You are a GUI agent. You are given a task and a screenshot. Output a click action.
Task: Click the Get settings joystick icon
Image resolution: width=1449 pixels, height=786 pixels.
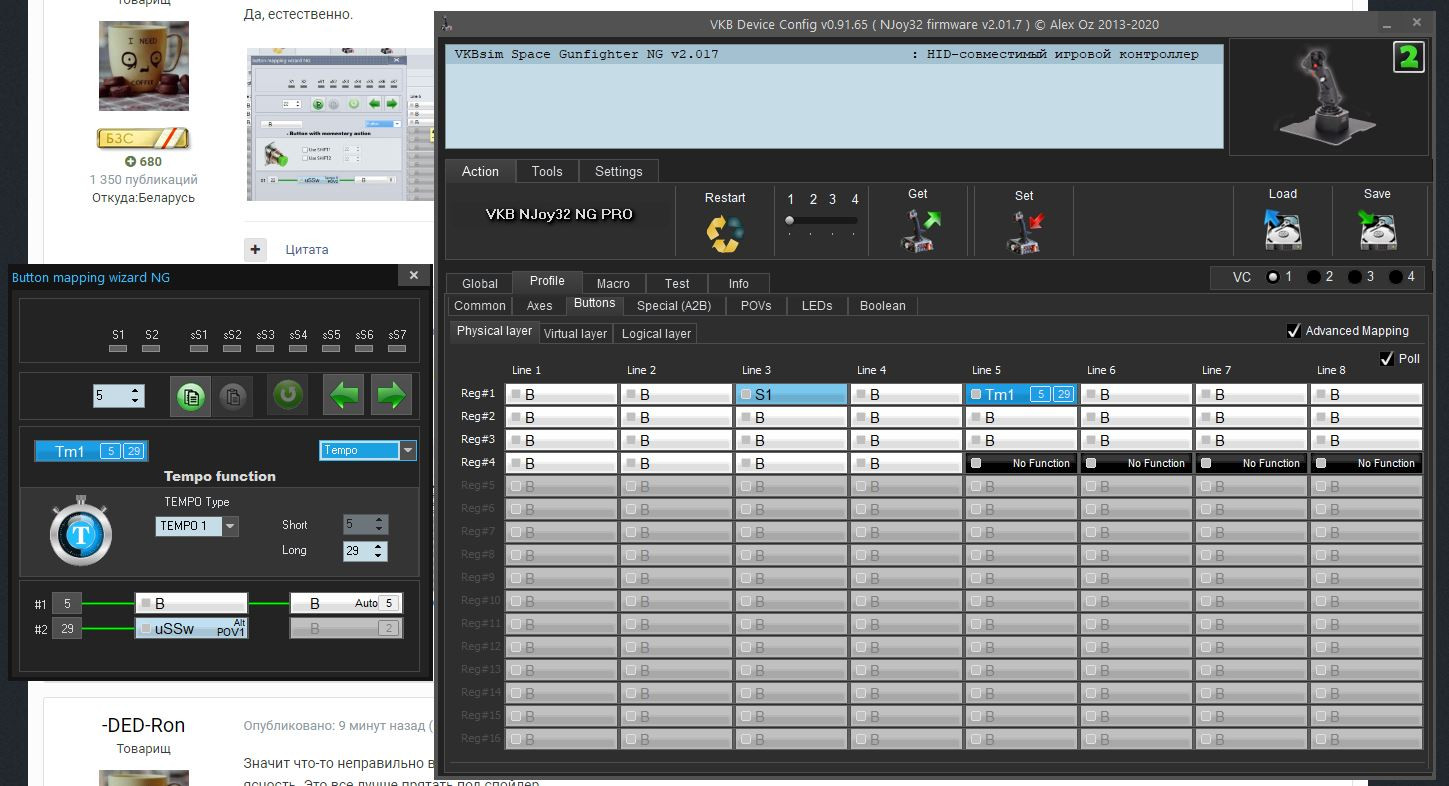917,232
